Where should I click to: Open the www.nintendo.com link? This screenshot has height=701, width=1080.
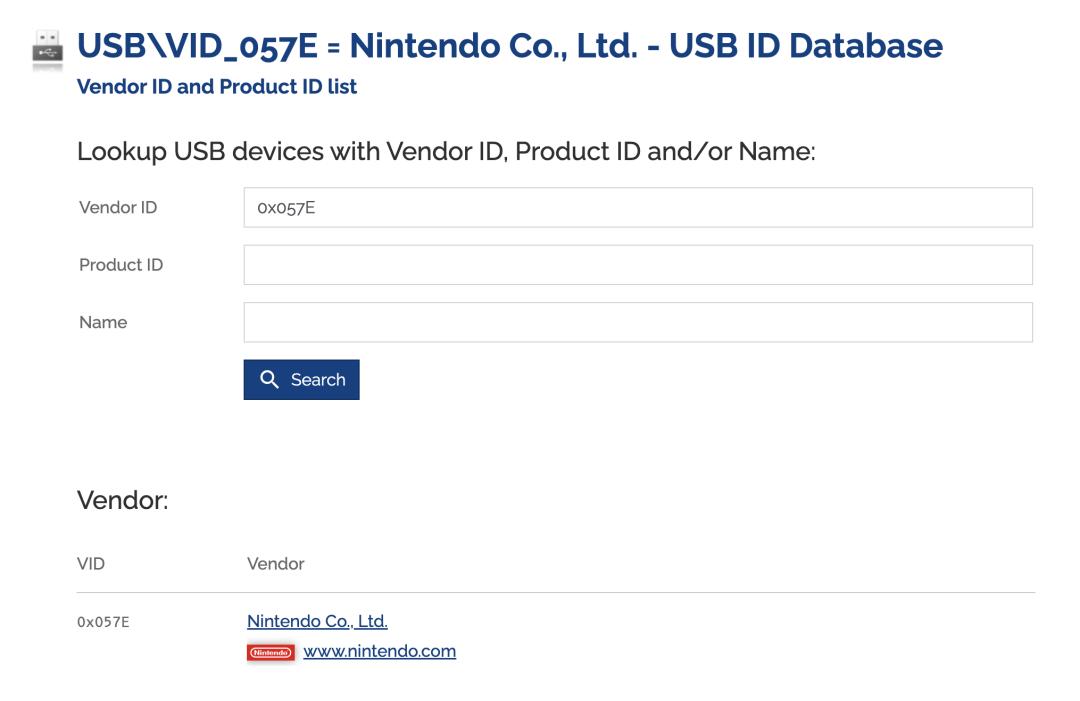click(380, 651)
